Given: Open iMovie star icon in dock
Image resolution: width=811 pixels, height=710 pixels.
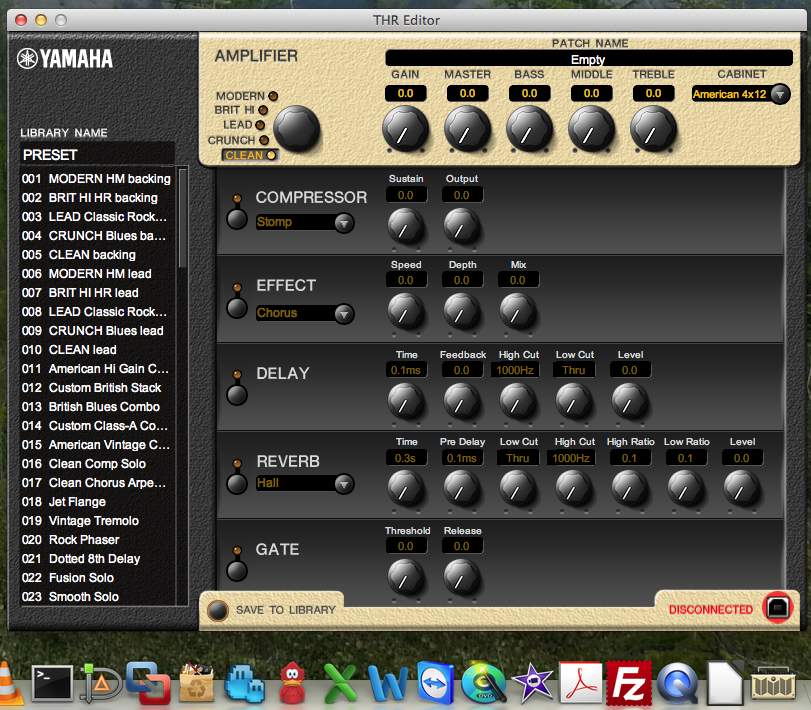Looking at the screenshot, I should pos(532,684).
